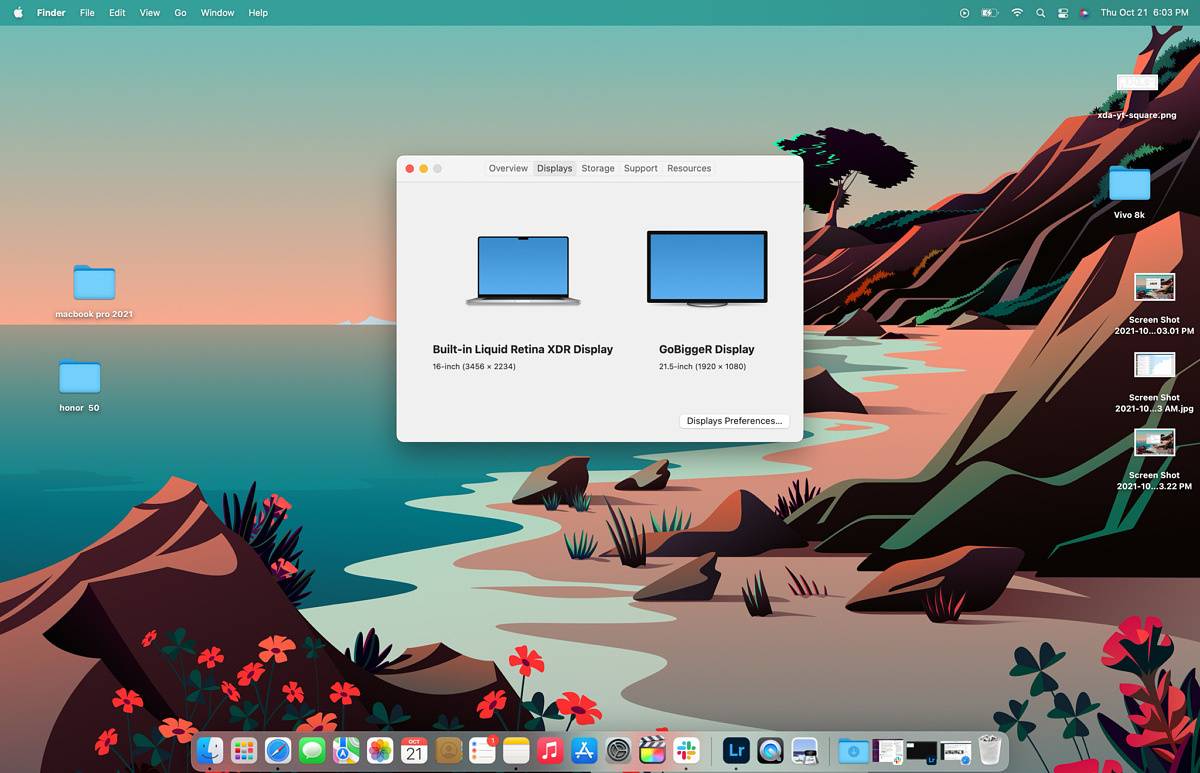The height and width of the screenshot is (773, 1200).
Task: Open the Apple menu
Action: click(x=18, y=13)
